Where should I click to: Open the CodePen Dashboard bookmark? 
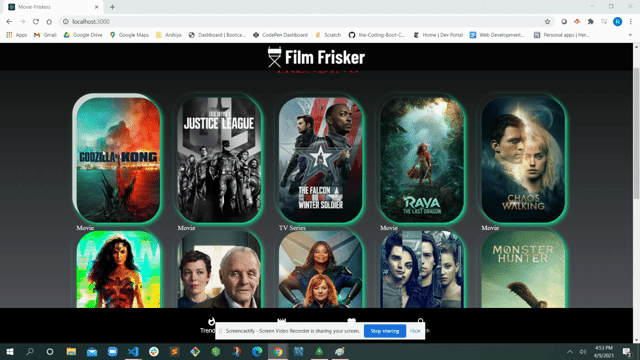click(280, 35)
